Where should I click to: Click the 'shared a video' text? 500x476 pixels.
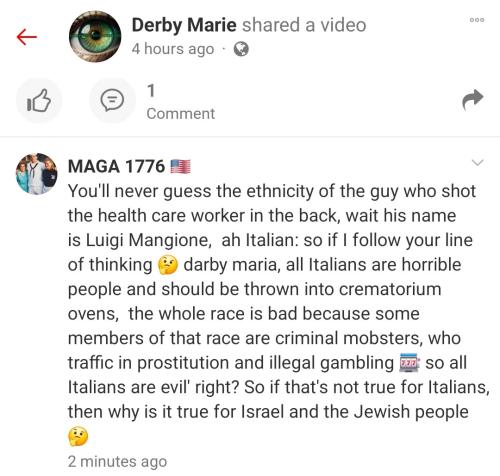click(x=304, y=25)
